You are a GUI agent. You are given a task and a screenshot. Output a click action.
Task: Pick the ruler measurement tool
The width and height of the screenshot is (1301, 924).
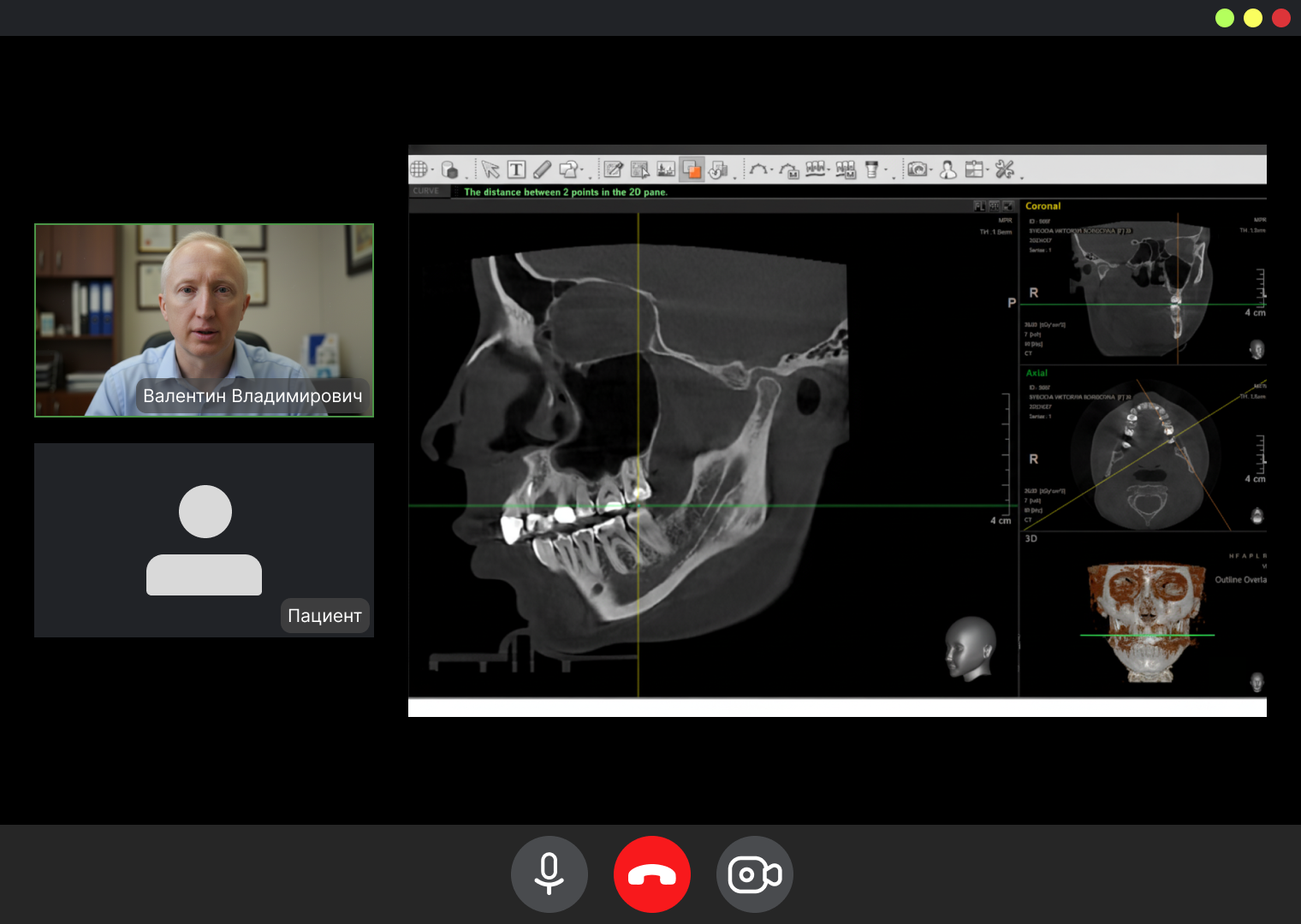pos(542,169)
